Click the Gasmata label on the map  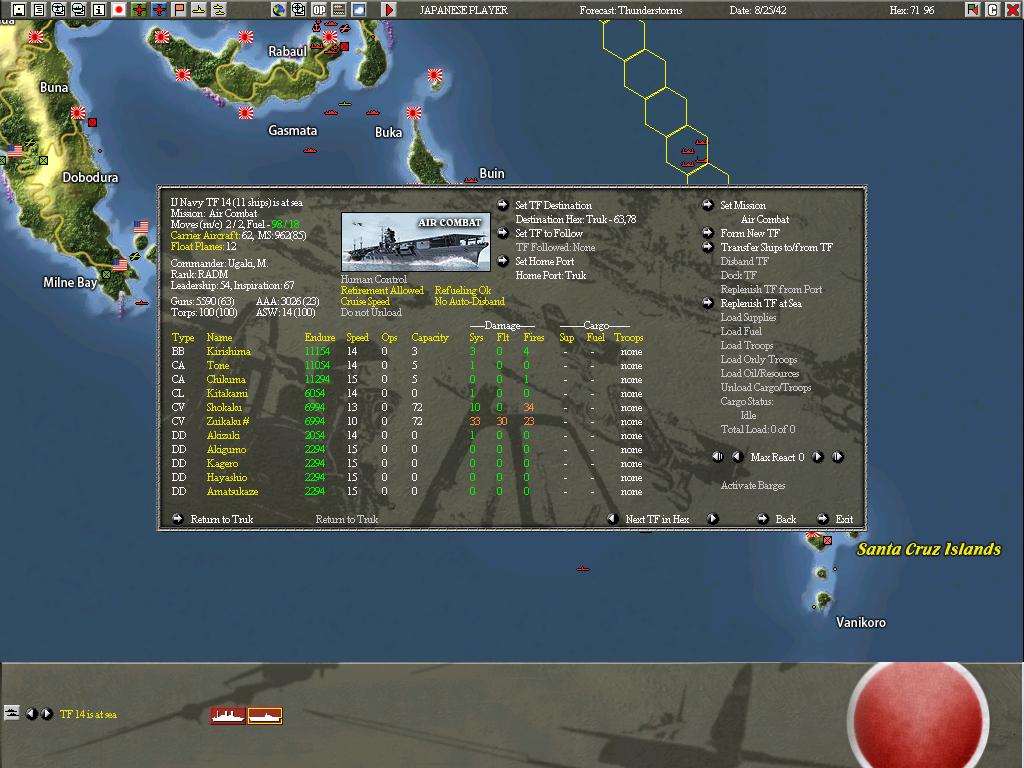tap(293, 131)
